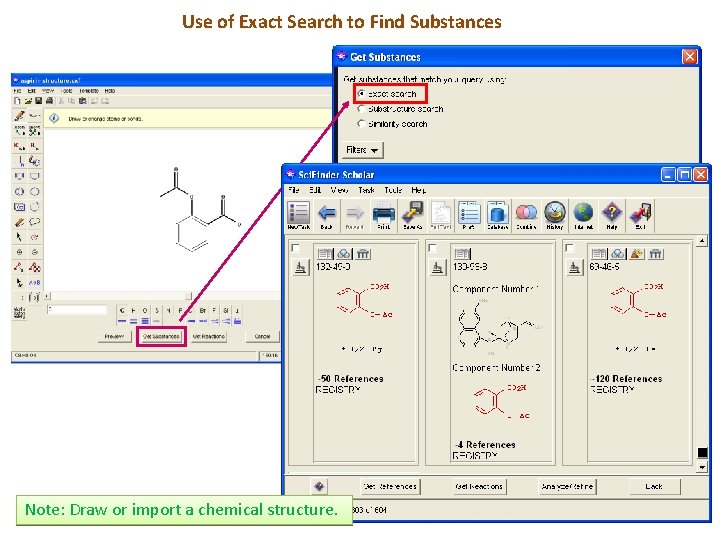Click the Combine overlapping circles icon
Viewport: 720px width, 540px height.
tap(526, 215)
